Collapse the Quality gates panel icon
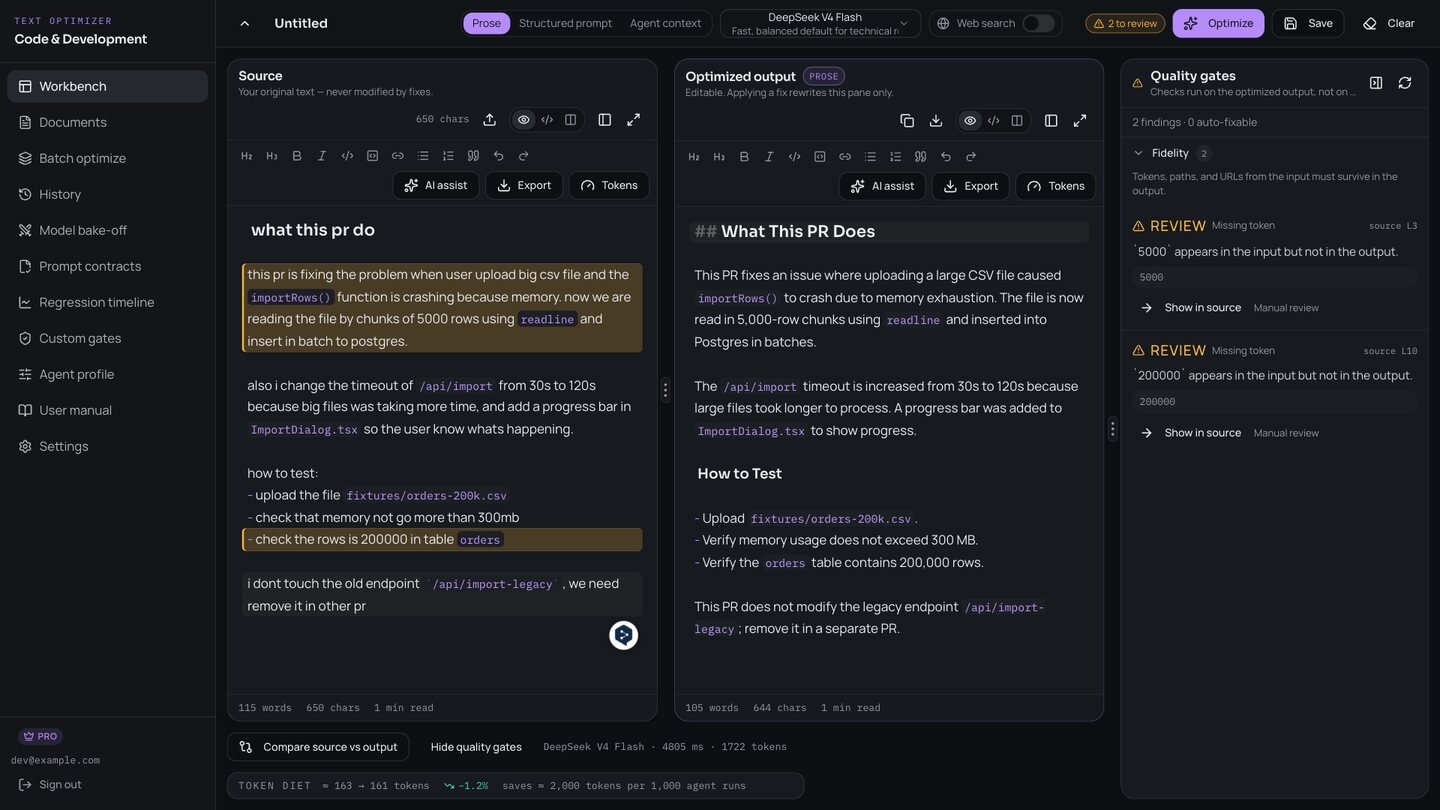1440x810 pixels. (1376, 83)
